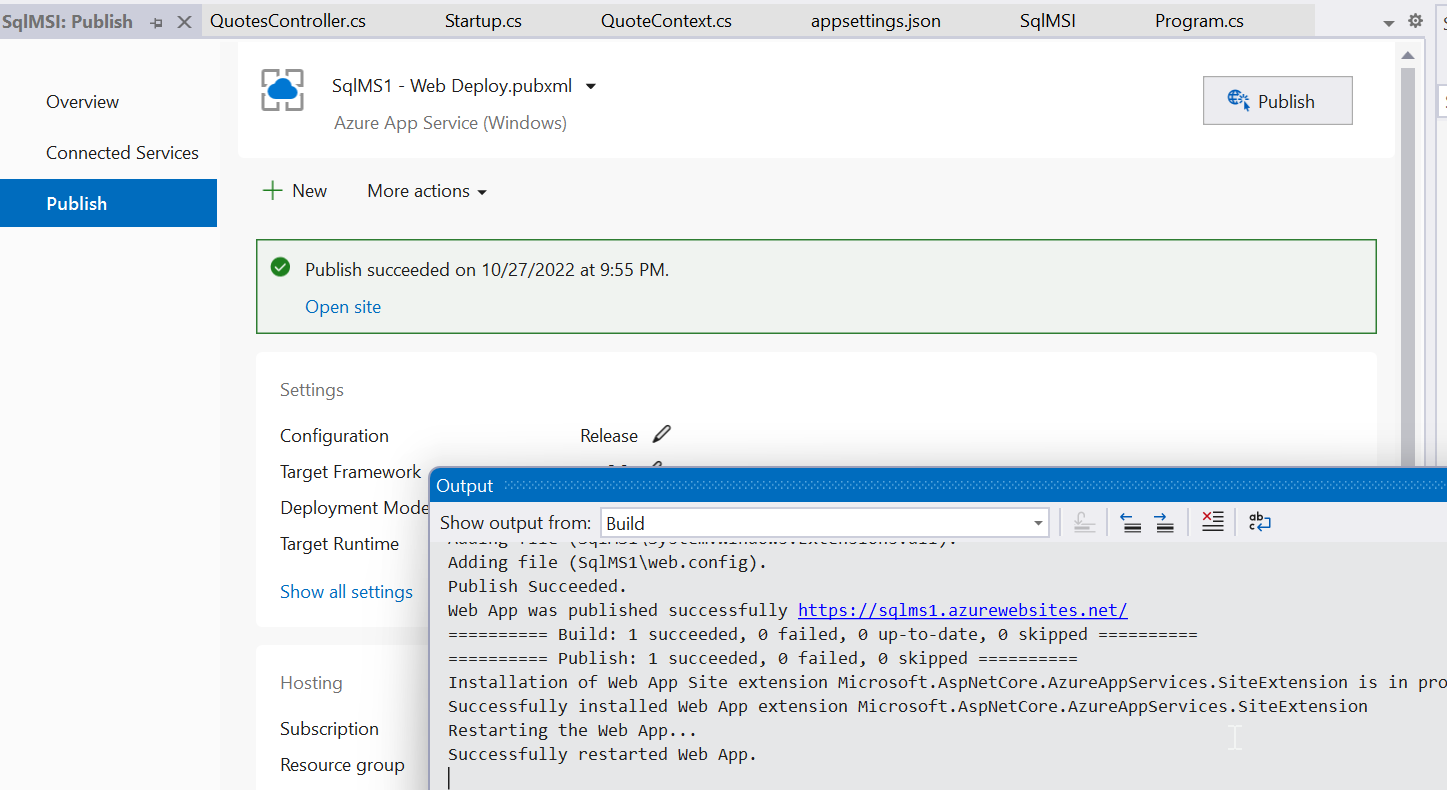
Task: Select Publish in the left navigation
Action: pyautogui.click(x=108, y=203)
